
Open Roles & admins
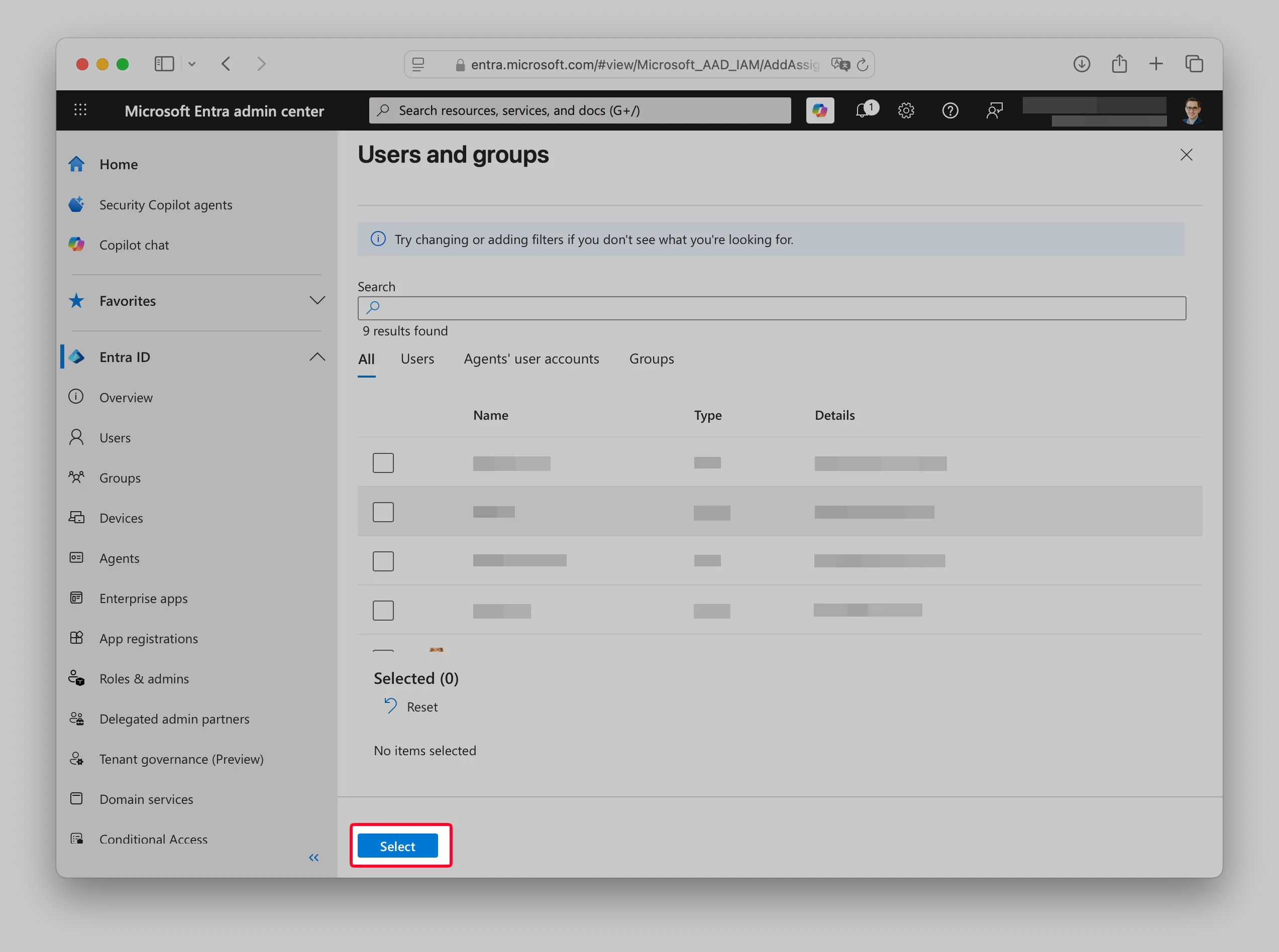click(144, 678)
